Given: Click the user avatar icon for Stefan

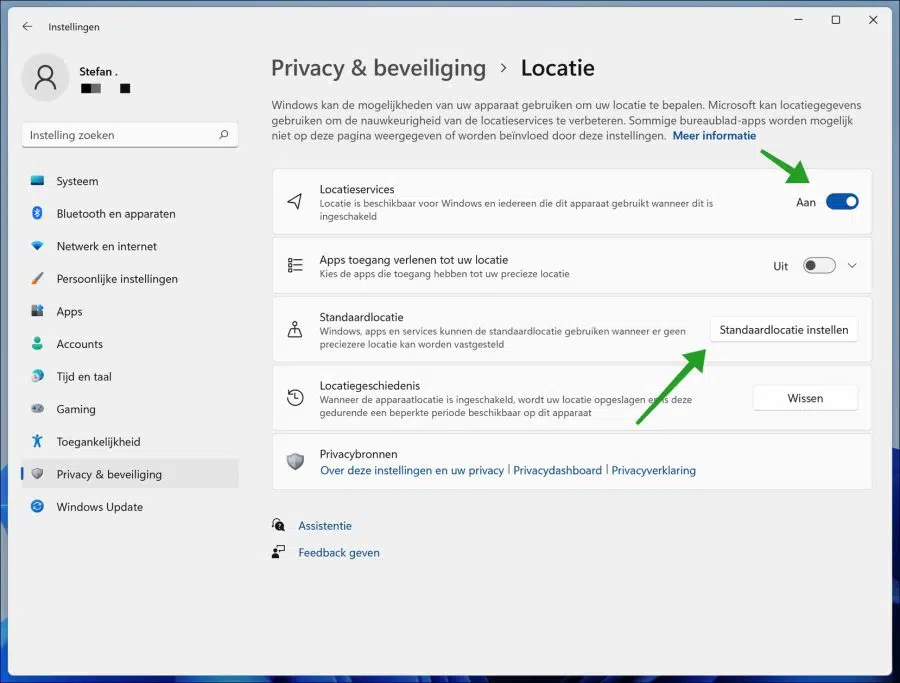Looking at the screenshot, I should click(45, 77).
